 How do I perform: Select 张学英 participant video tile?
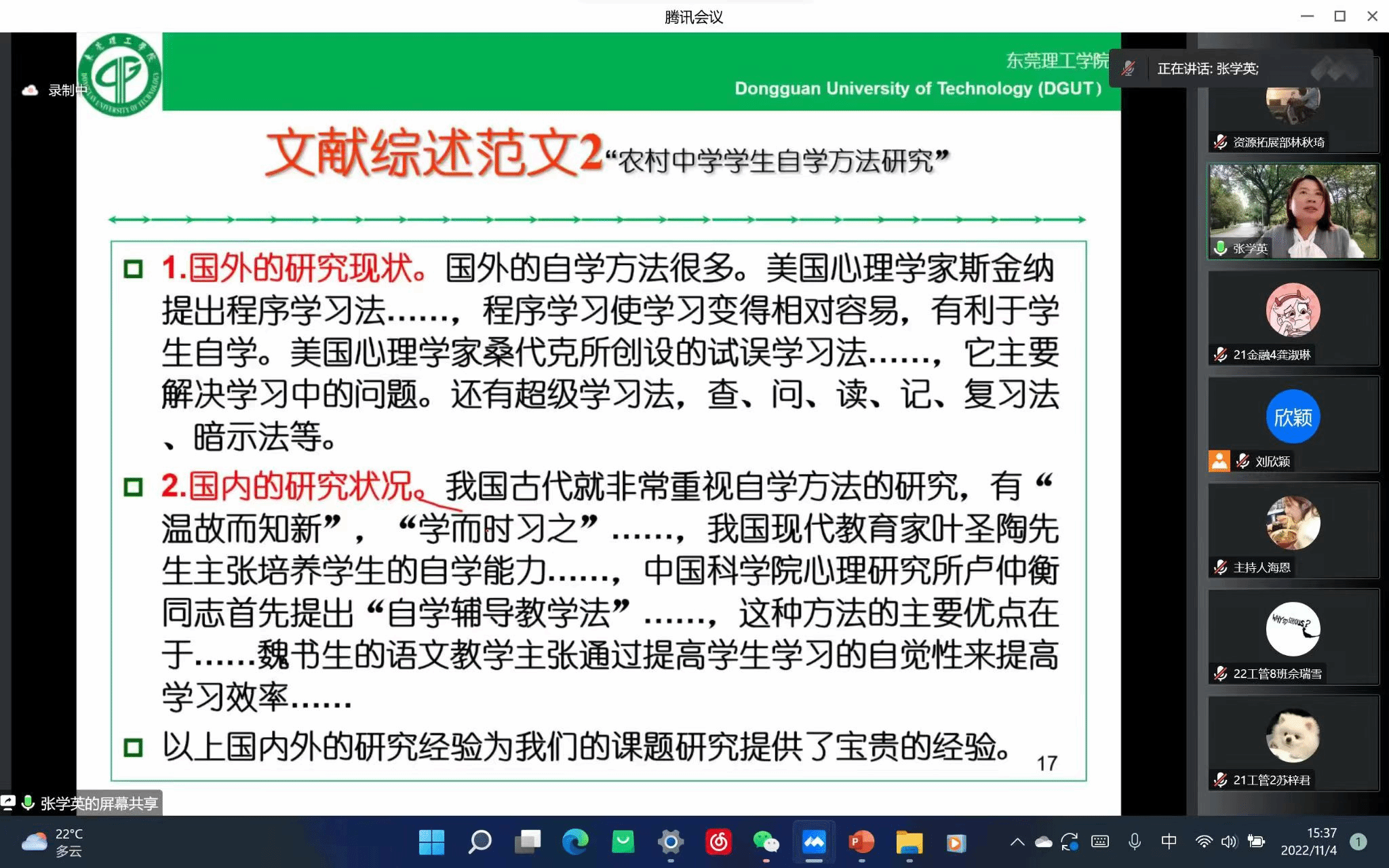coord(1293,211)
